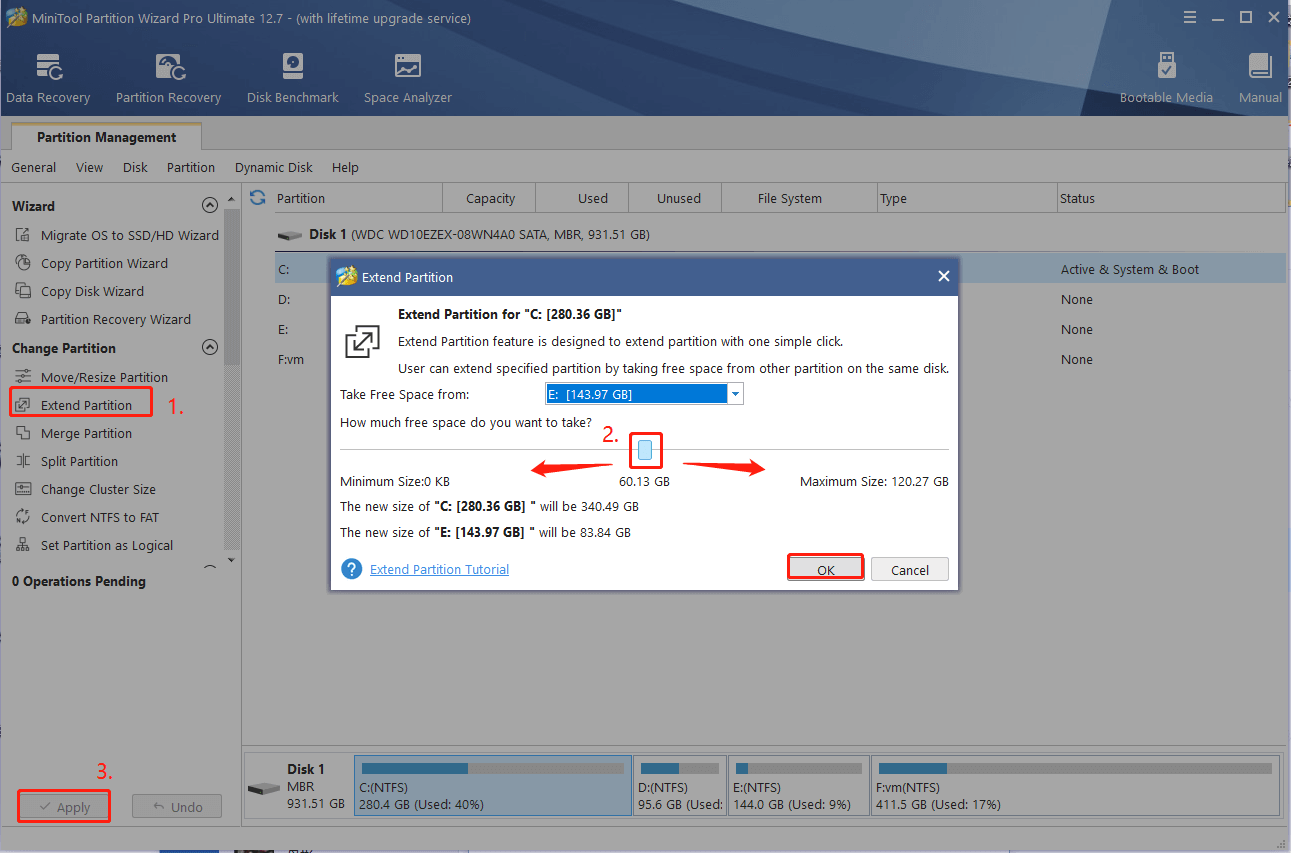Image resolution: width=1291 pixels, height=853 pixels.
Task: Sort by File System column header
Action: pyautogui.click(x=799, y=198)
